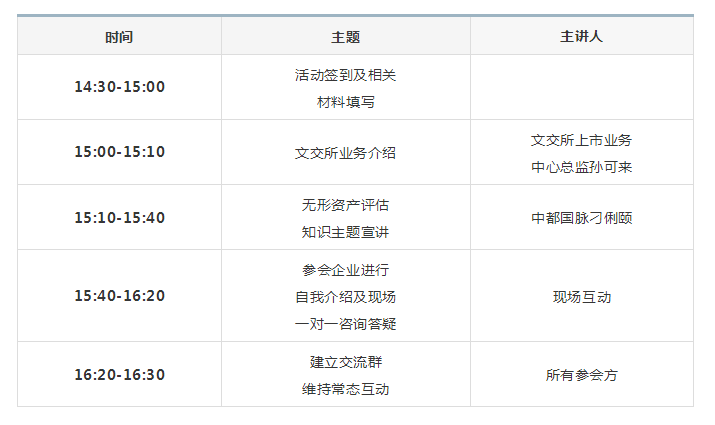The image size is (715, 425).
Task: Select 建立交流群 topic text
Action: (x=346, y=362)
